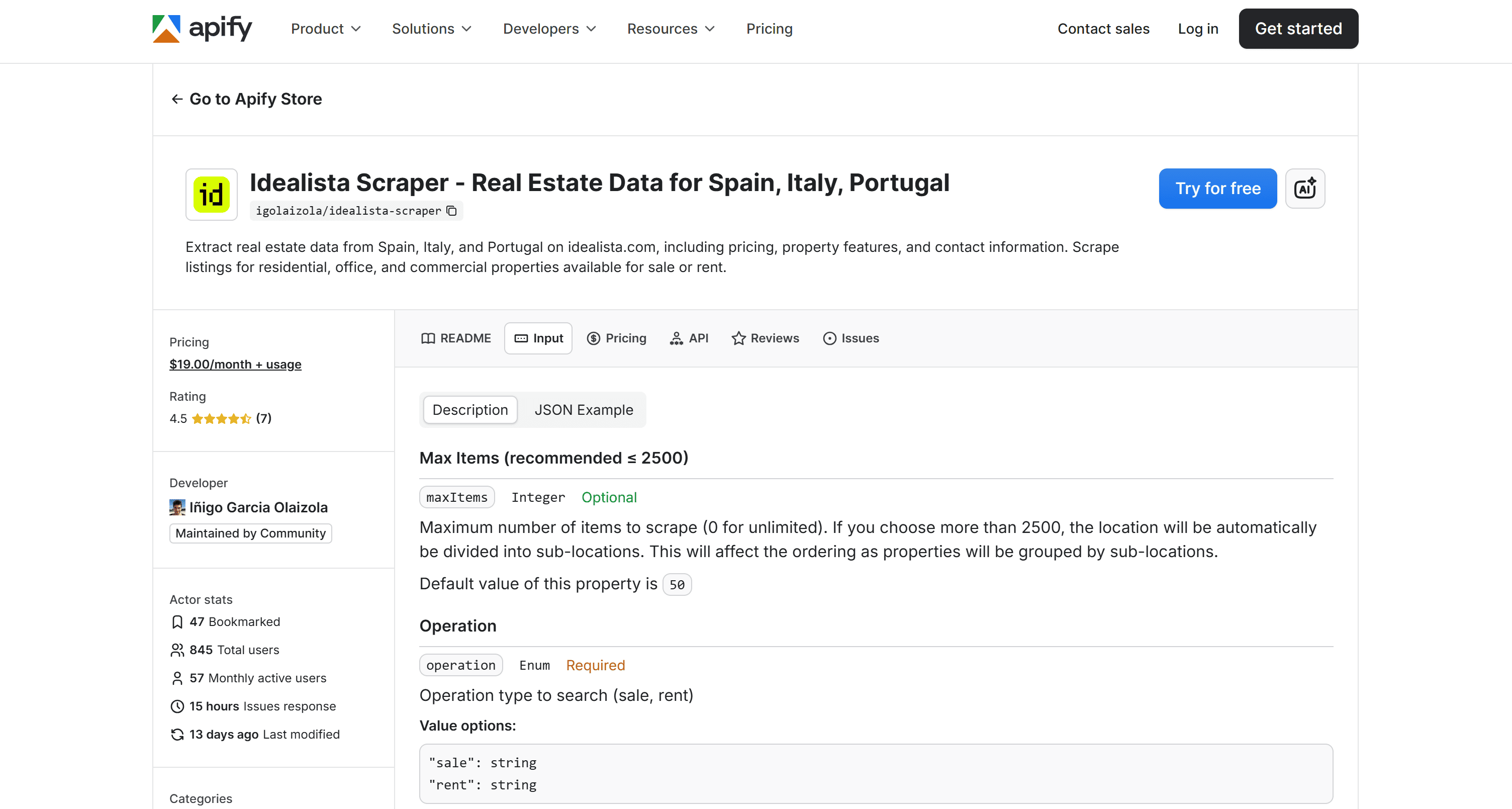Visit developer Iñigo Garcia Olaizola's profile

point(259,507)
